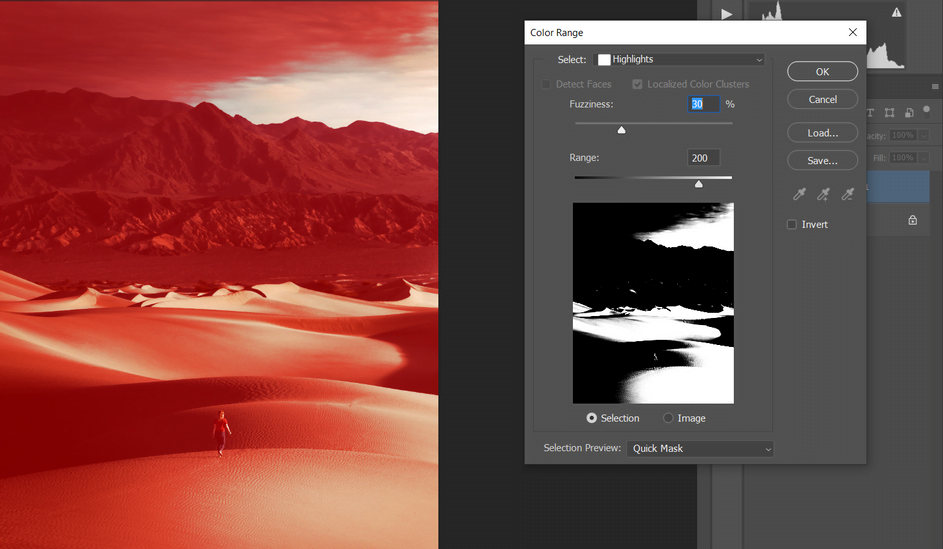The width and height of the screenshot is (943, 549).
Task: Choose the Selection preview radio button
Action: click(x=591, y=418)
